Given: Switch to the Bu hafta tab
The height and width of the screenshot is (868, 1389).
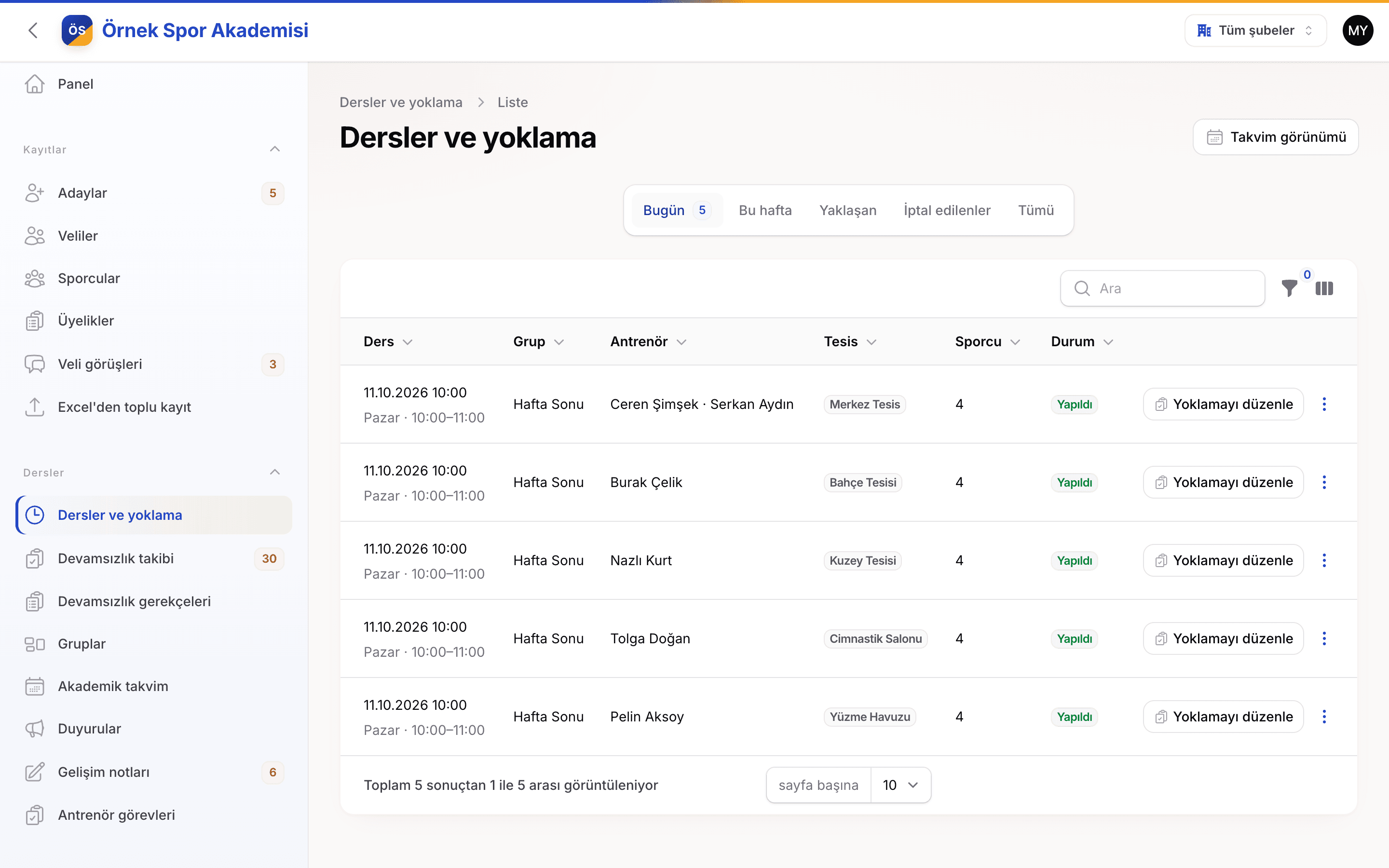Looking at the screenshot, I should (765, 210).
